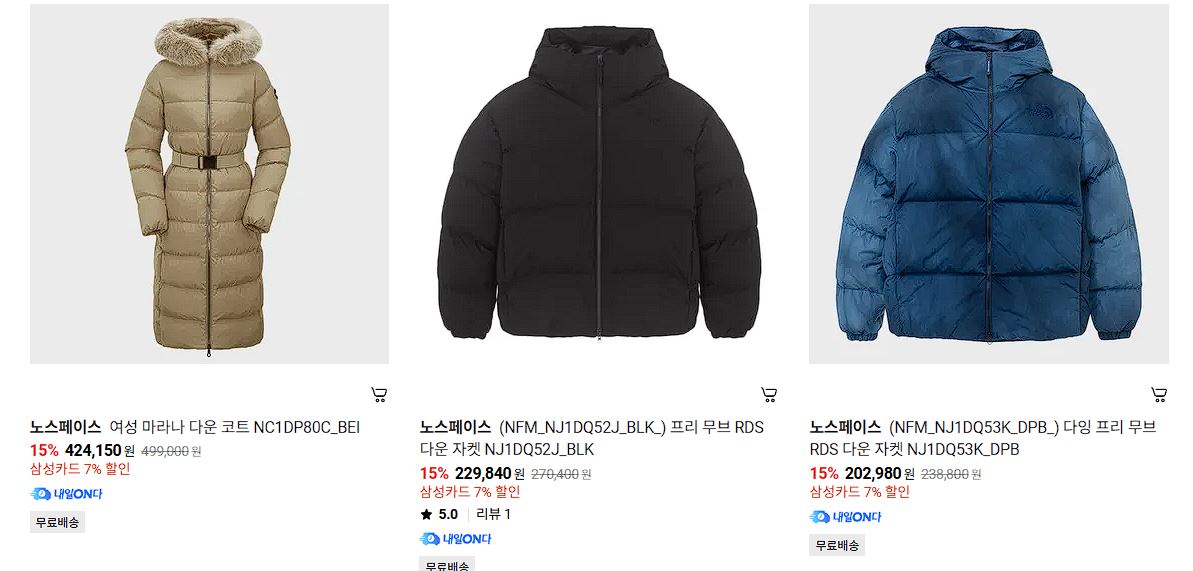Open 프리 무브 RDS 다운 자켓 BLK title
Screen dimensions: 1193x571
(x=591, y=438)
